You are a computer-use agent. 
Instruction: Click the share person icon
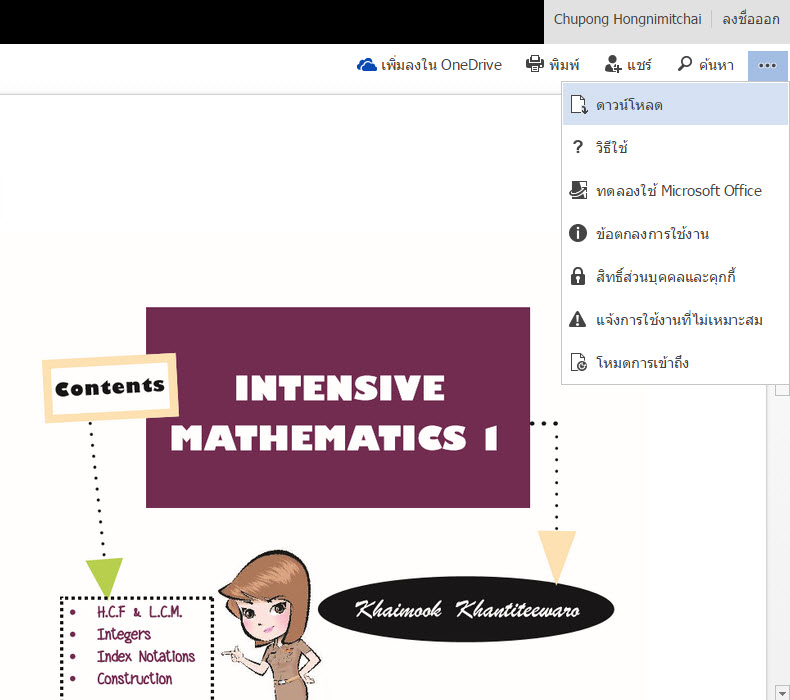613,64
